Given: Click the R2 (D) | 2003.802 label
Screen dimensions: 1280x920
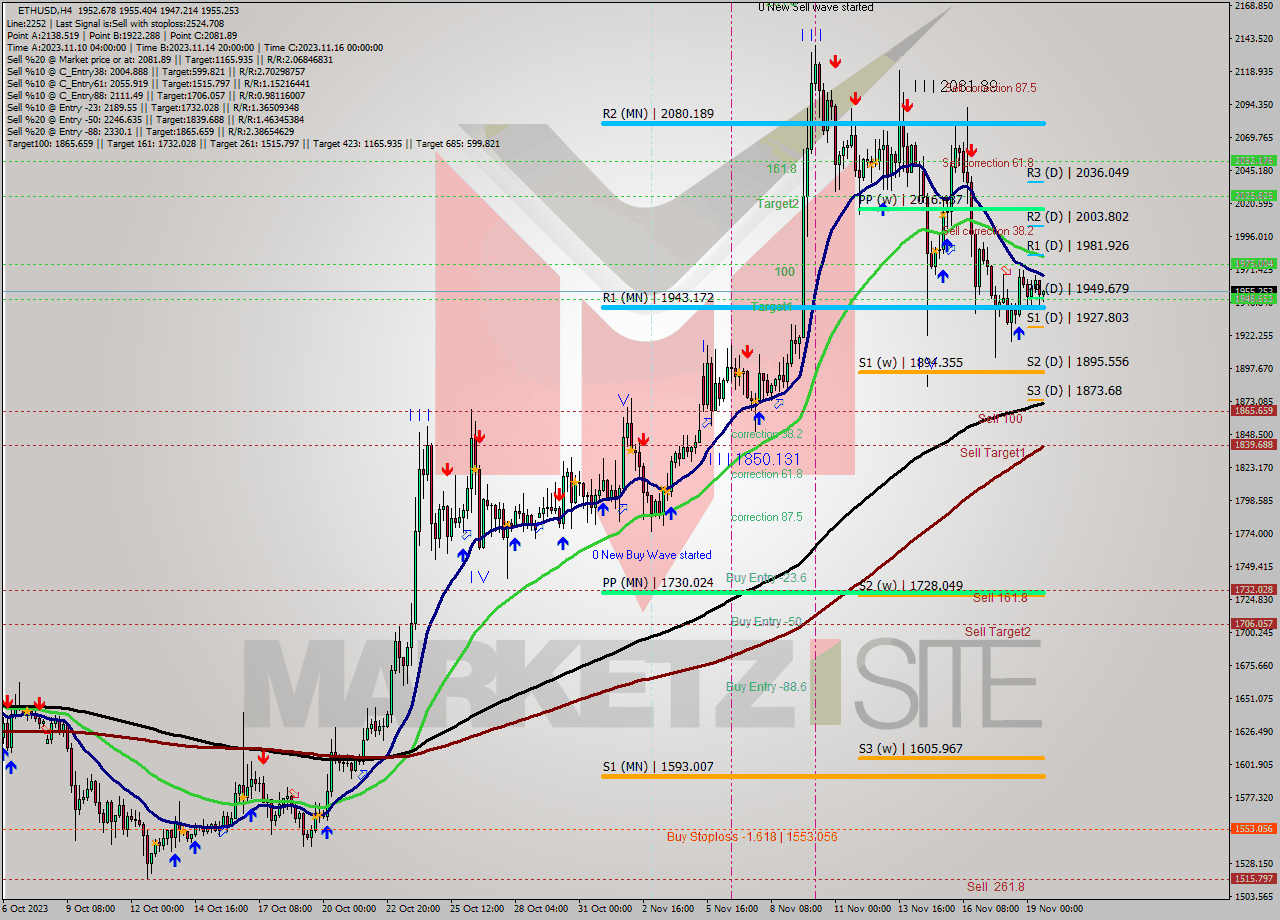Looking at the screenshot, I should point(1078,217).
